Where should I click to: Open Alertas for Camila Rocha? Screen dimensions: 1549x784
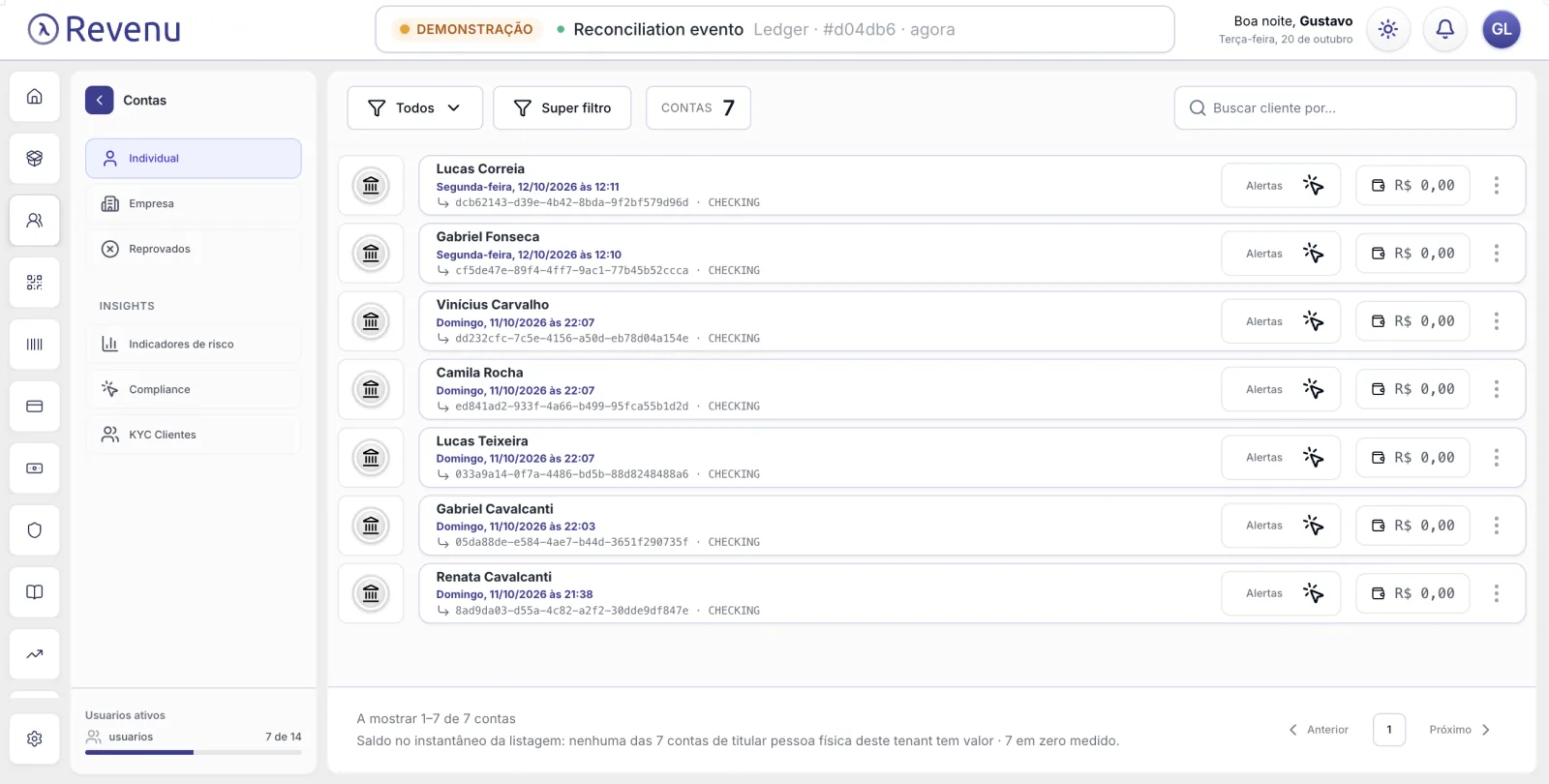1281,389
